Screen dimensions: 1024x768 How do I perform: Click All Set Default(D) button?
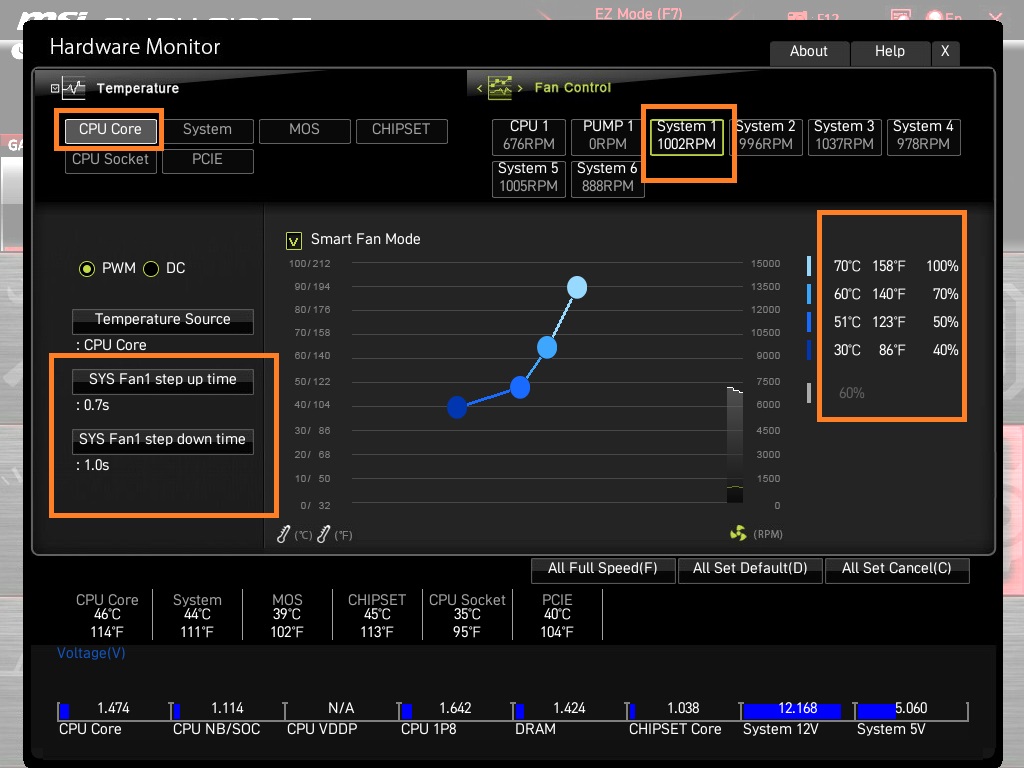(750, 569)
